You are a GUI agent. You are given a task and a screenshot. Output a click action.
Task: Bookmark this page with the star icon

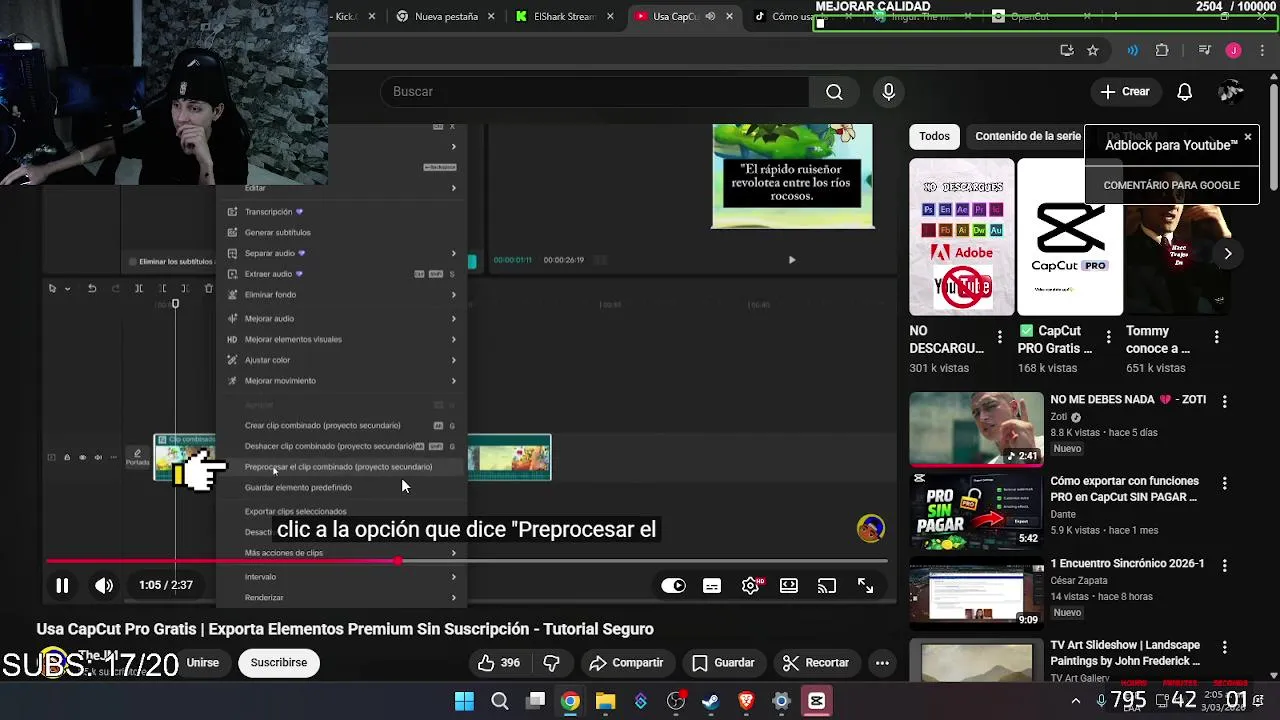click(1093, 50)
